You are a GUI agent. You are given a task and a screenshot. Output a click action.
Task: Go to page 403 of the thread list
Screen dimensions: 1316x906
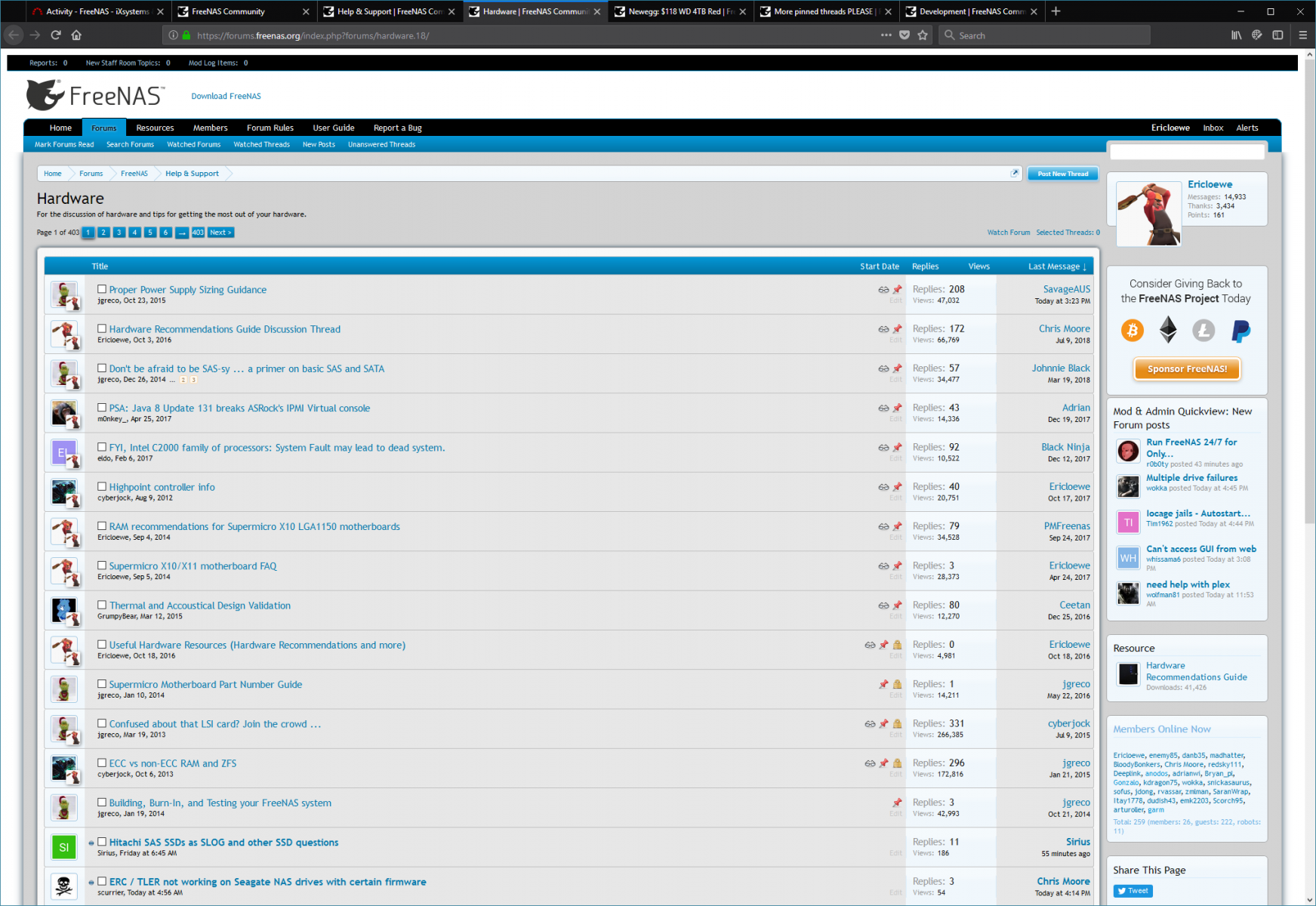click(x=198, y=233)
